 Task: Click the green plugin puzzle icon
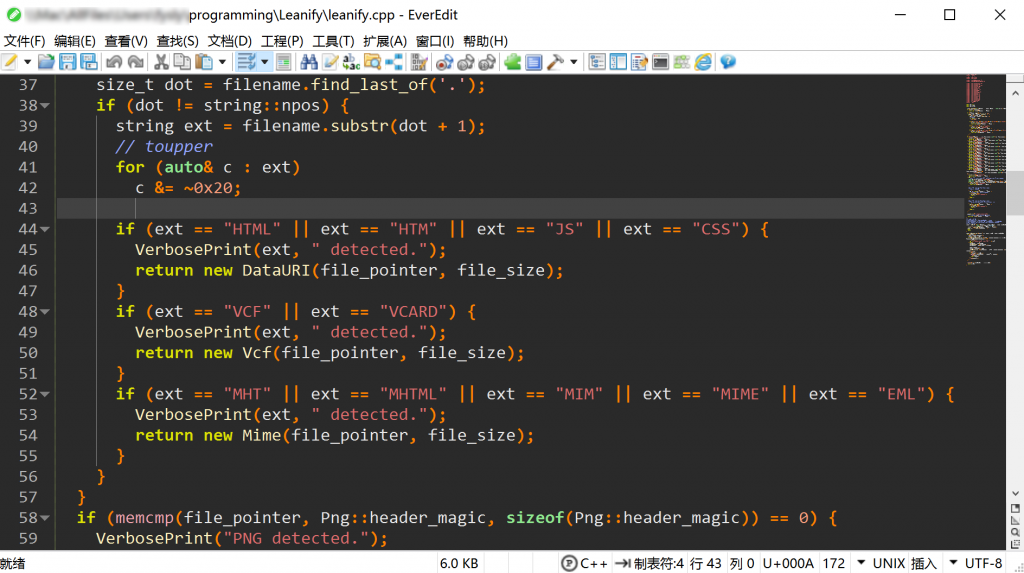(513, 62)
